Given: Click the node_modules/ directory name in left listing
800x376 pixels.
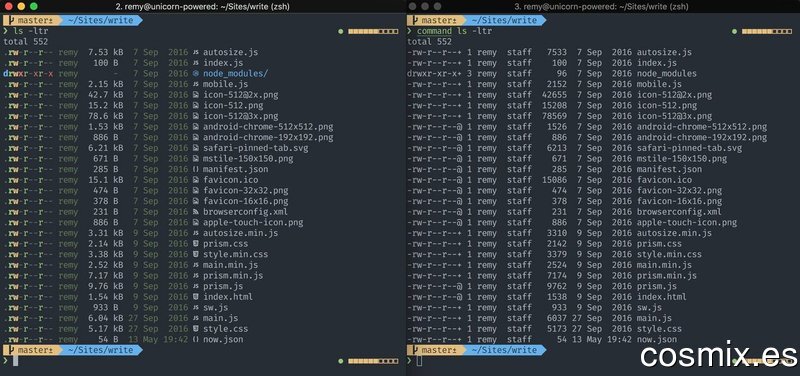Looking at the screenshot, I should [236, 73].
